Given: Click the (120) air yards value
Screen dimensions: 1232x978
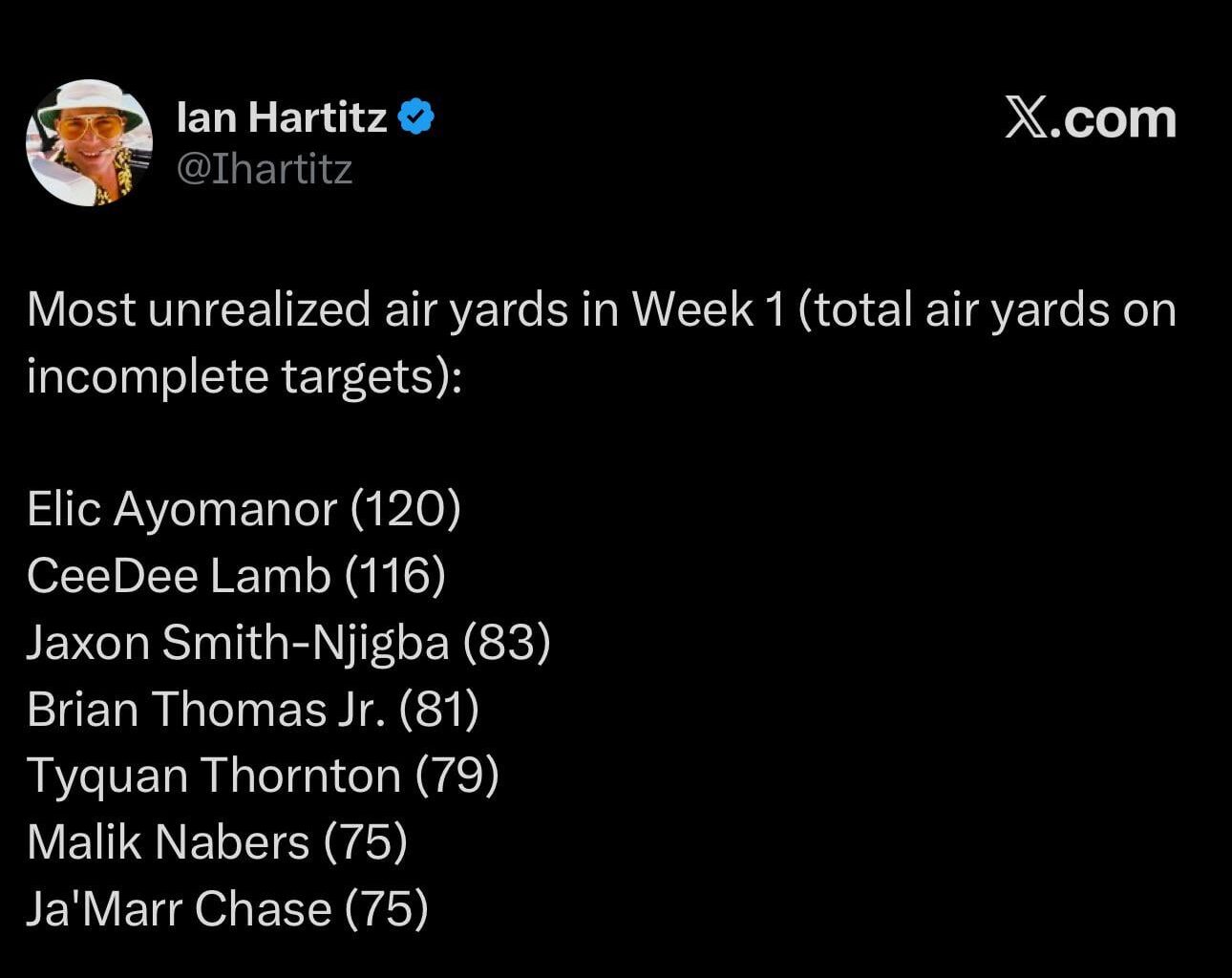Looking at the screenshot, I should pos(406,508).
